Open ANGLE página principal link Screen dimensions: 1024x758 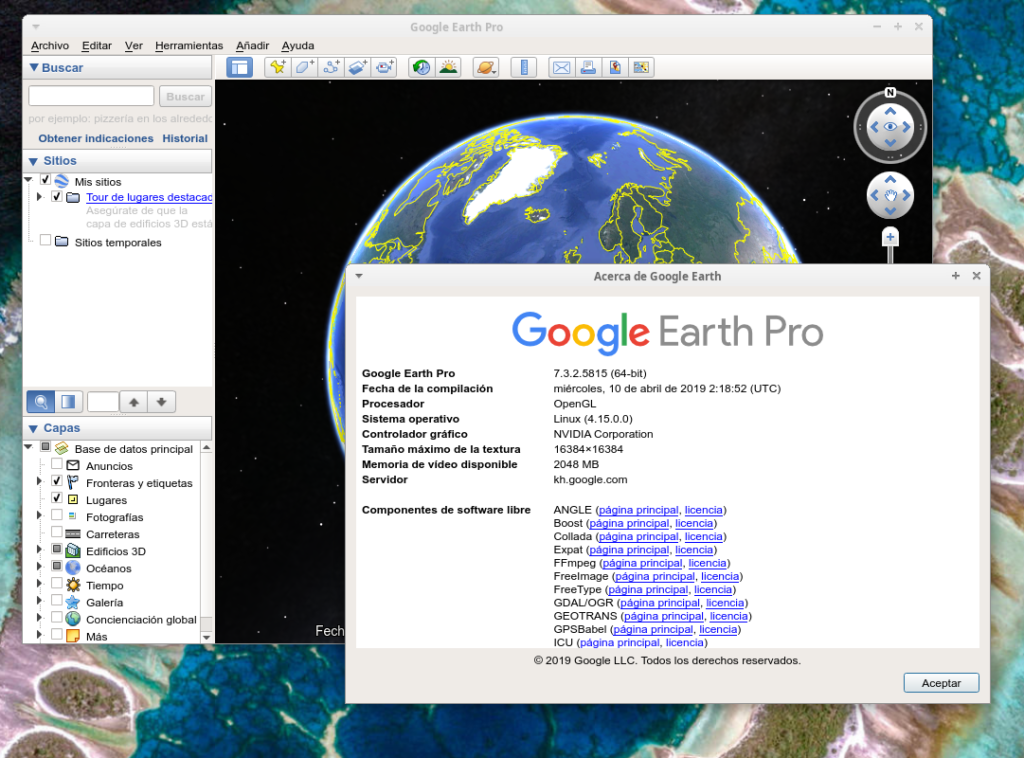tap(638, 510)
